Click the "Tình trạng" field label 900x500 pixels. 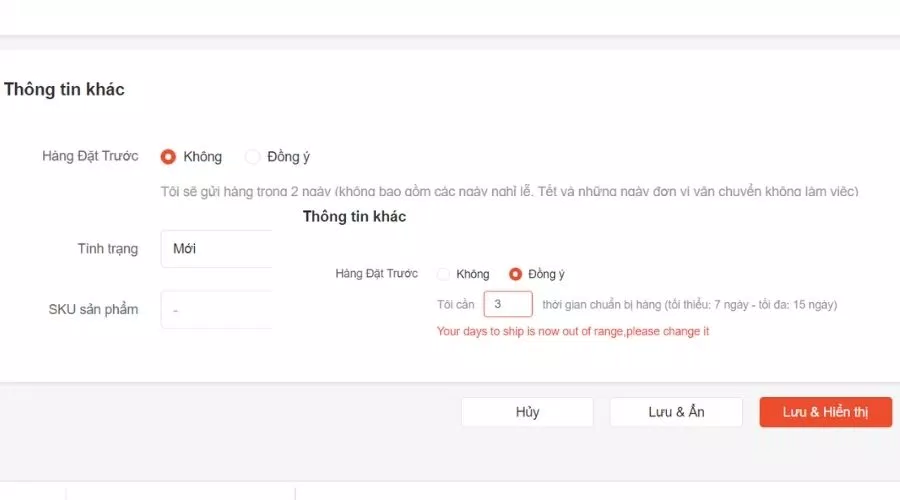coord(107,249)
